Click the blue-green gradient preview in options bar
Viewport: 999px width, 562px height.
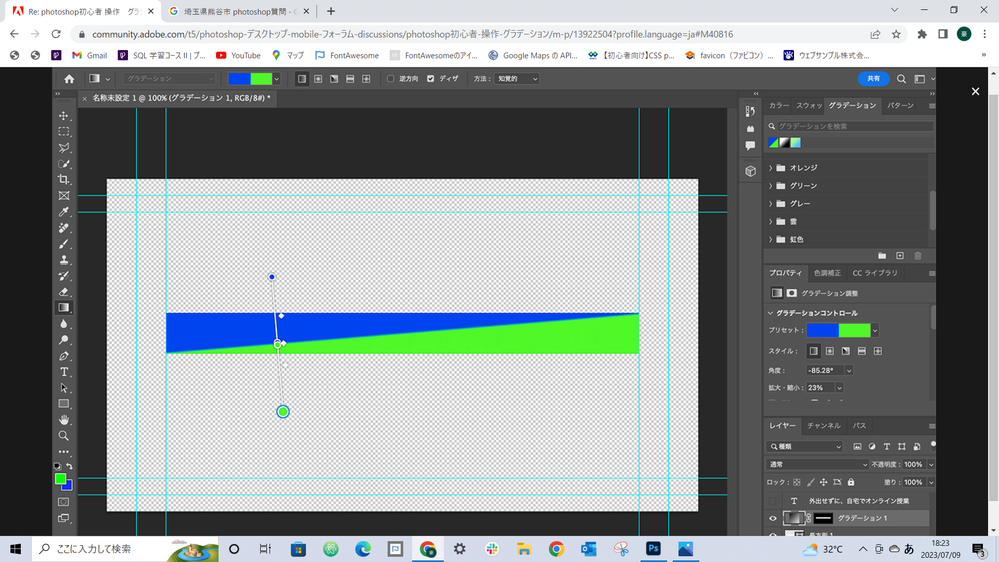click(x=249, y=79)
